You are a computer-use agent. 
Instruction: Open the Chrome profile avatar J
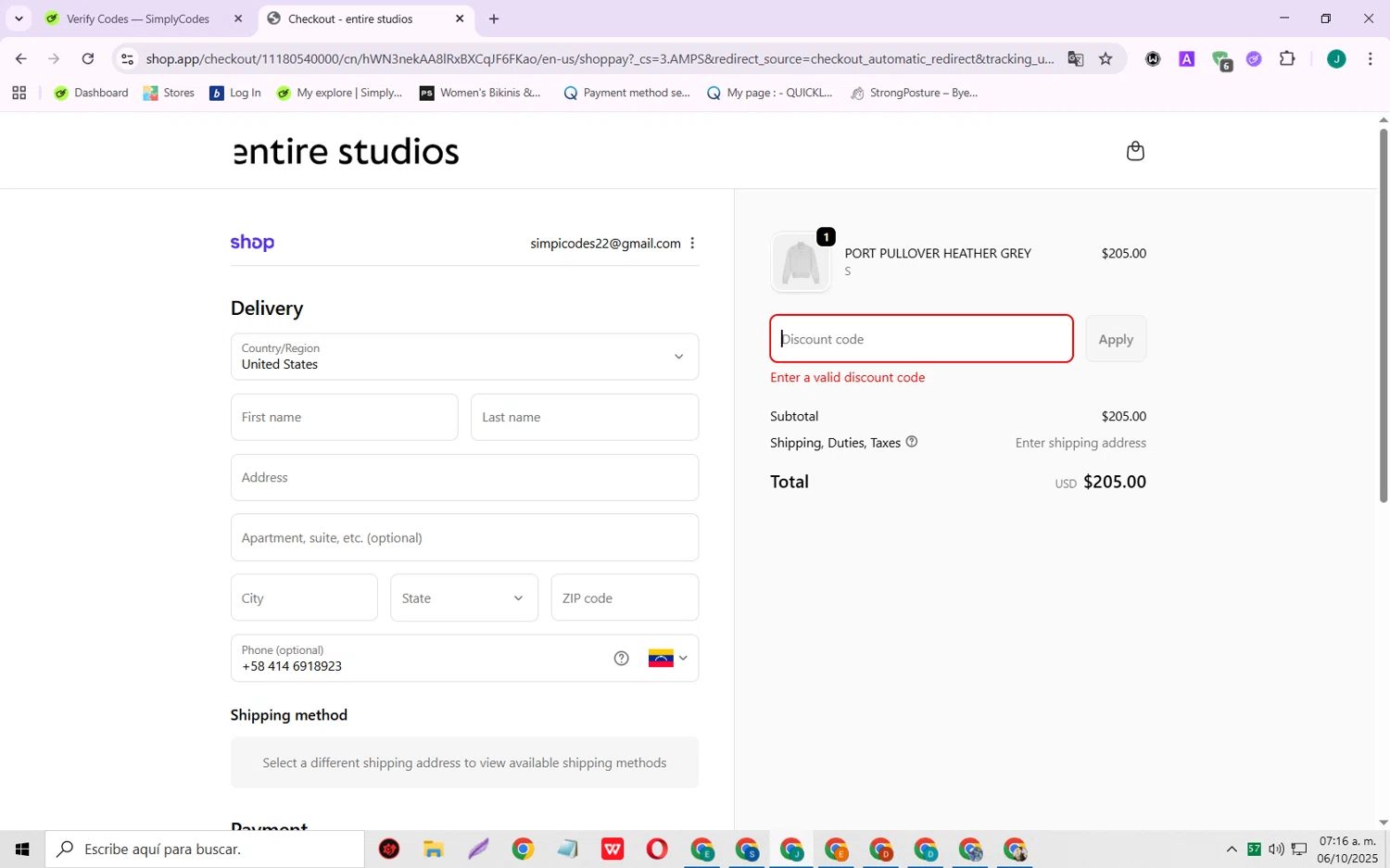coord(1336,59)
